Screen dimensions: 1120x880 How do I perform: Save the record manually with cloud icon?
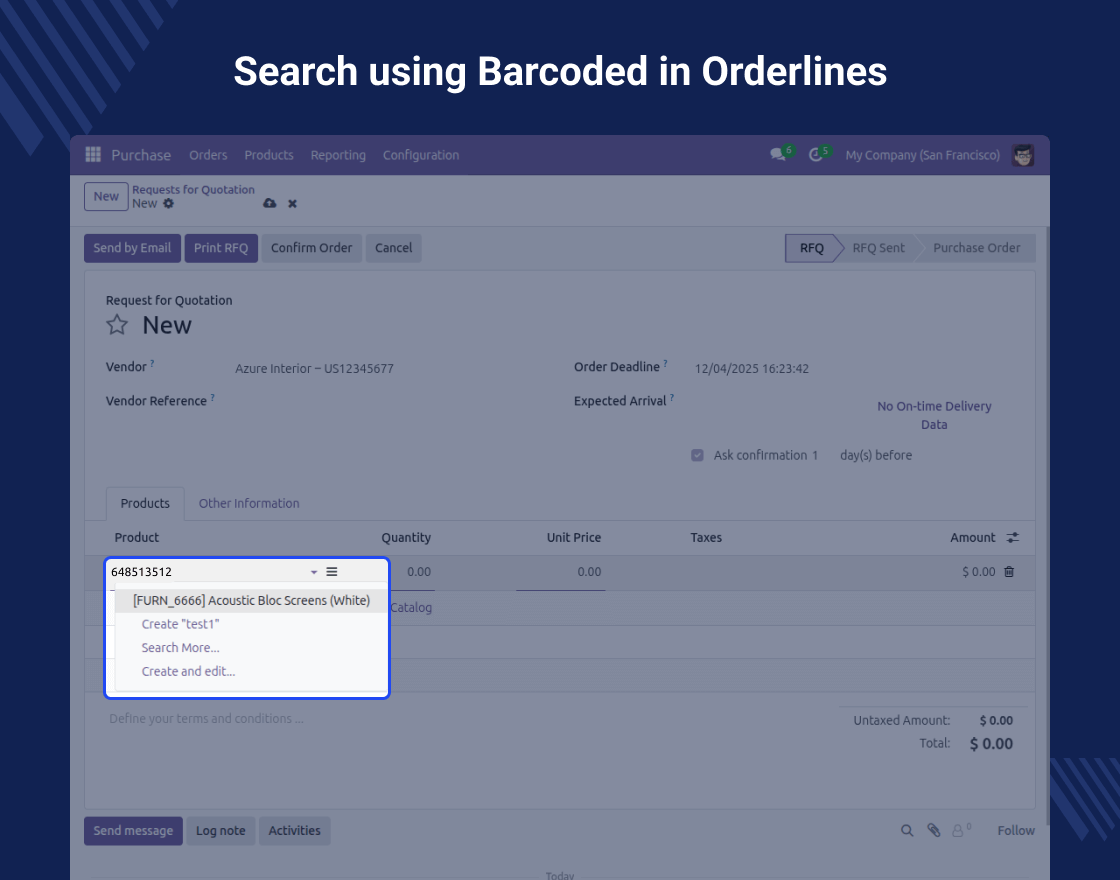pos(269,204)
